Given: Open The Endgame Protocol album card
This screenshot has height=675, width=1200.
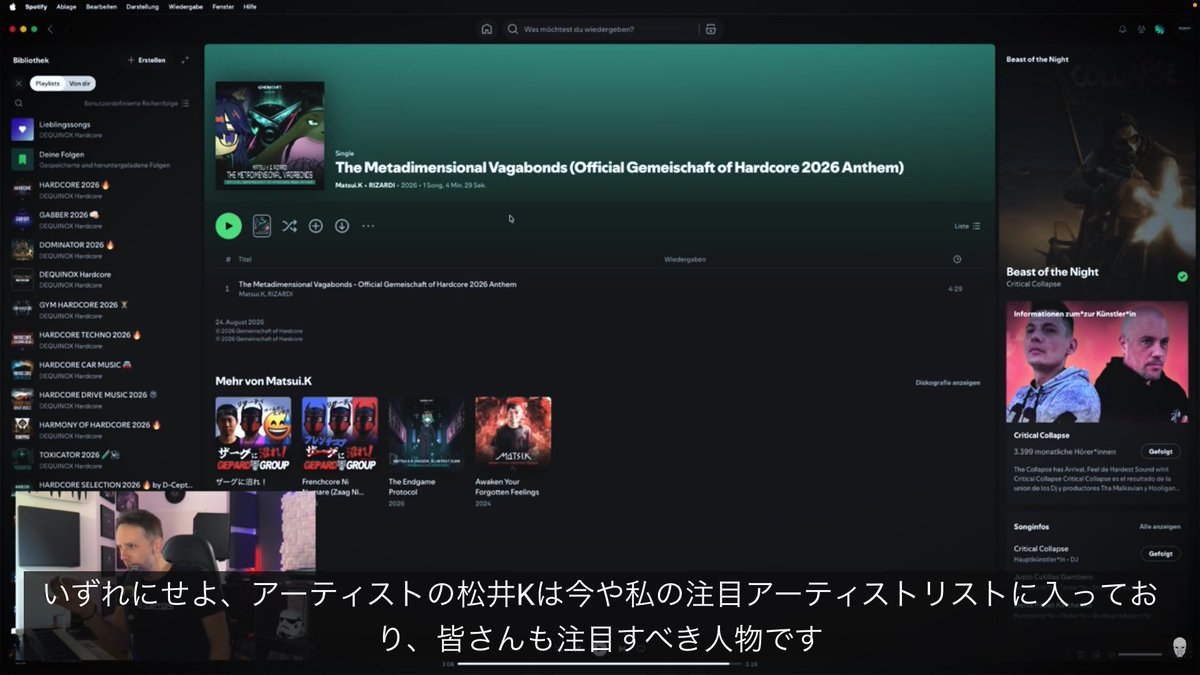Looking at the screenshot, I should pyautogui.click(x=426, y=451).
